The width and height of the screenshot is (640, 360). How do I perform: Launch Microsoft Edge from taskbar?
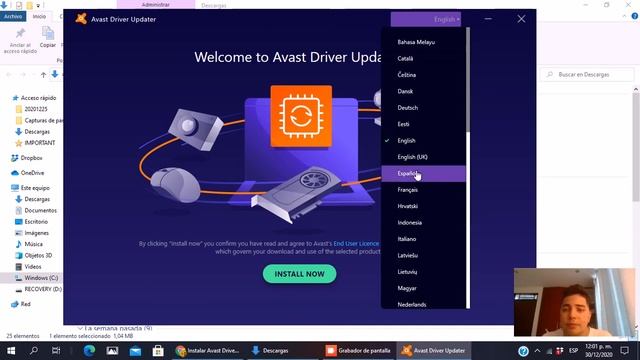point(89,351)
